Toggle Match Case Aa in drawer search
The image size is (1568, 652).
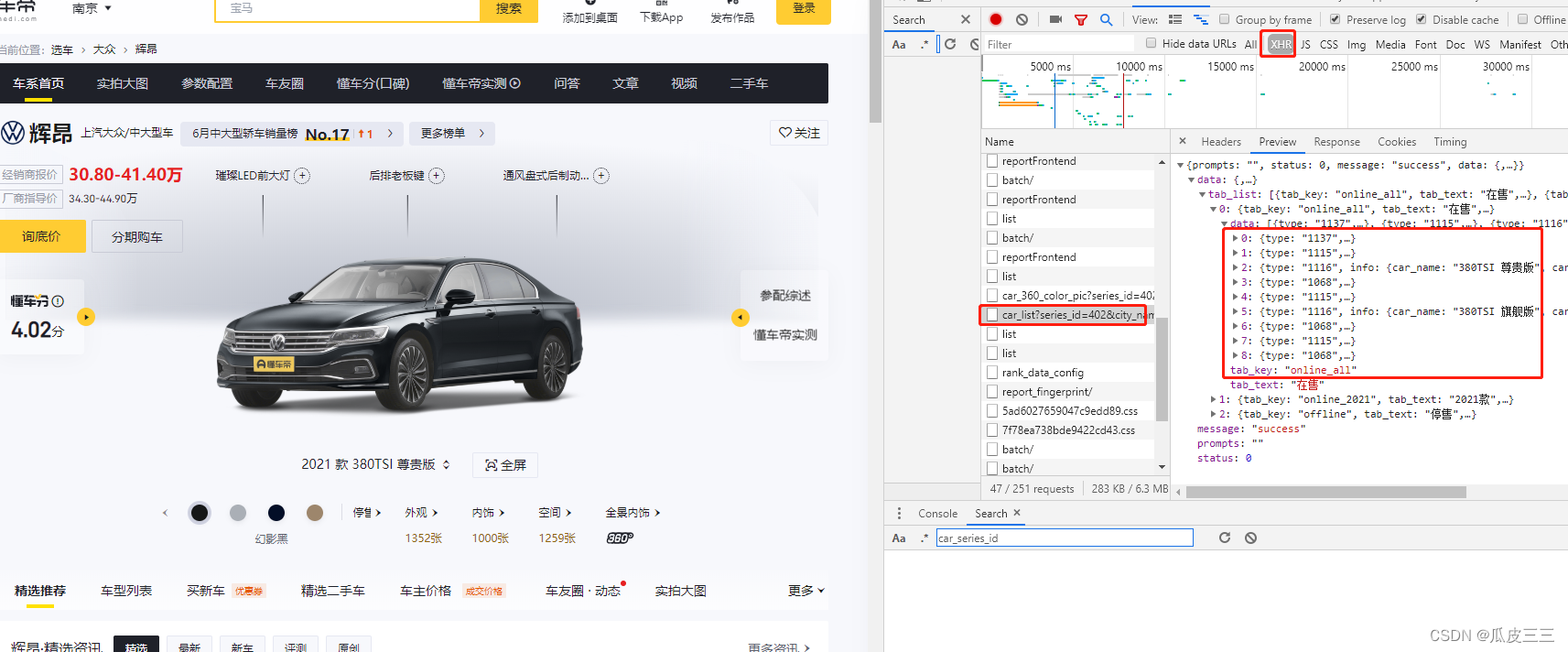pyautogui.click(x=899, y=538)
